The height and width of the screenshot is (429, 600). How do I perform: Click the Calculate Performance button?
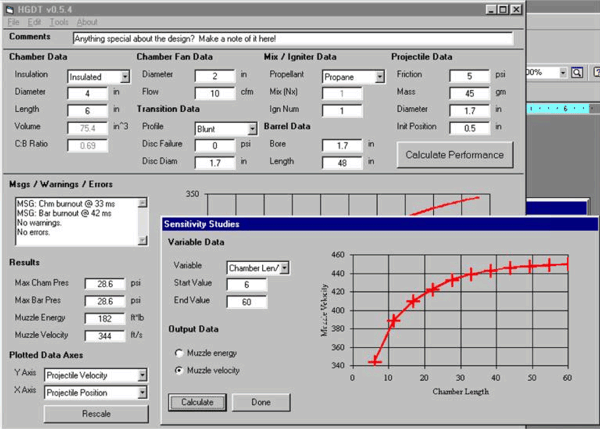point(455,155)
